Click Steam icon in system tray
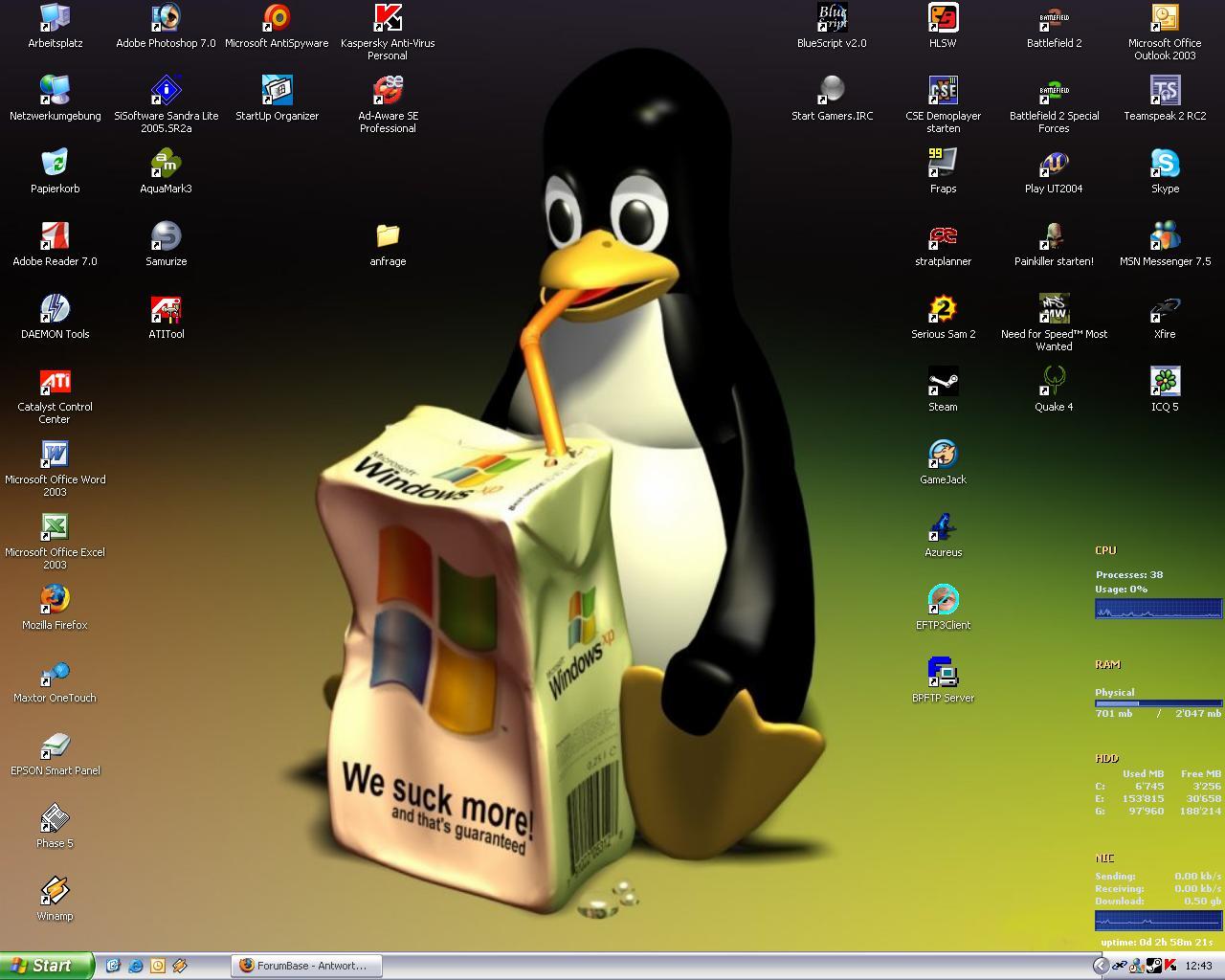 (x=1154, y=966)
